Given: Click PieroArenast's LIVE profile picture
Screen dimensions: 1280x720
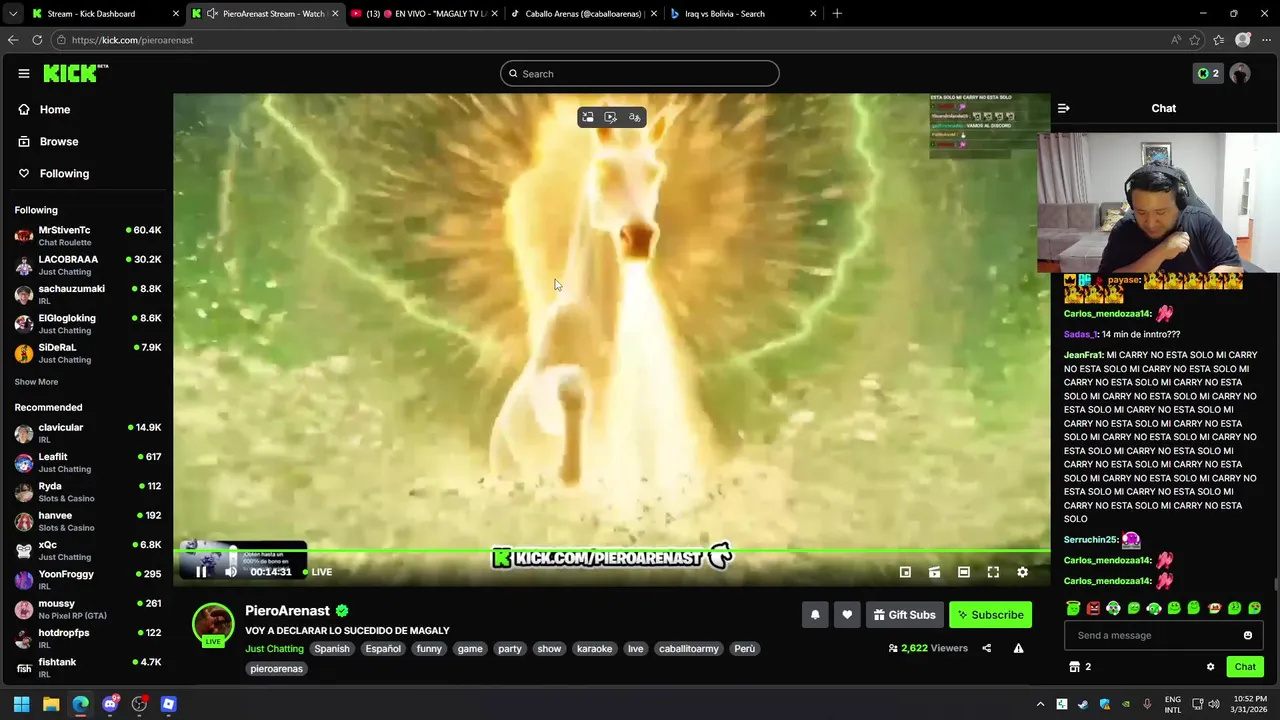Looking at the screenshot, I should [x=213, y=625].
